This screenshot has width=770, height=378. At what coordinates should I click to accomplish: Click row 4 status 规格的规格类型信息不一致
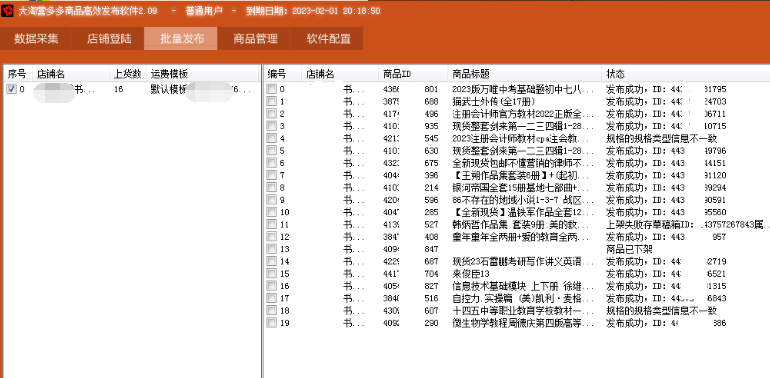662,138
